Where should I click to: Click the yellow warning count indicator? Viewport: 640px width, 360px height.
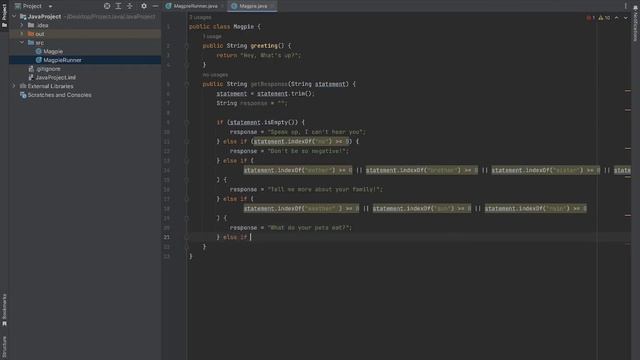[x=604, y=18]
